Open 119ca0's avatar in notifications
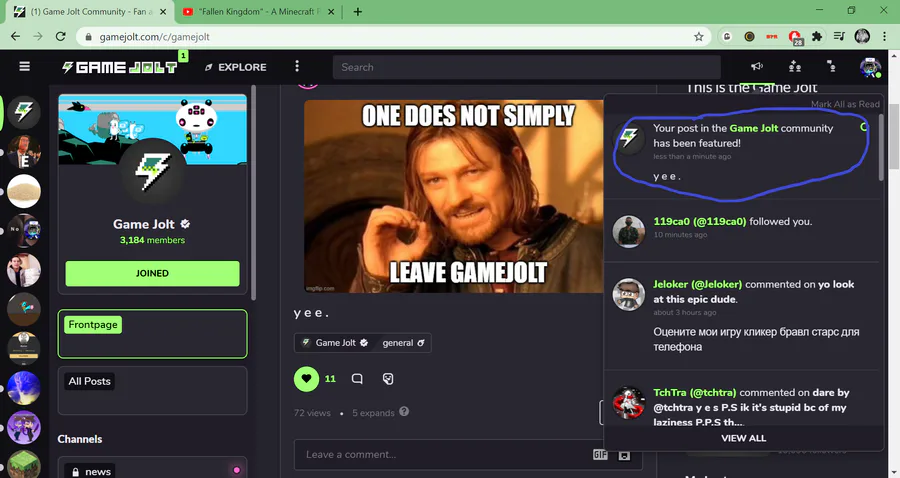This screenshot has height=478, width=900. (629, 231)
